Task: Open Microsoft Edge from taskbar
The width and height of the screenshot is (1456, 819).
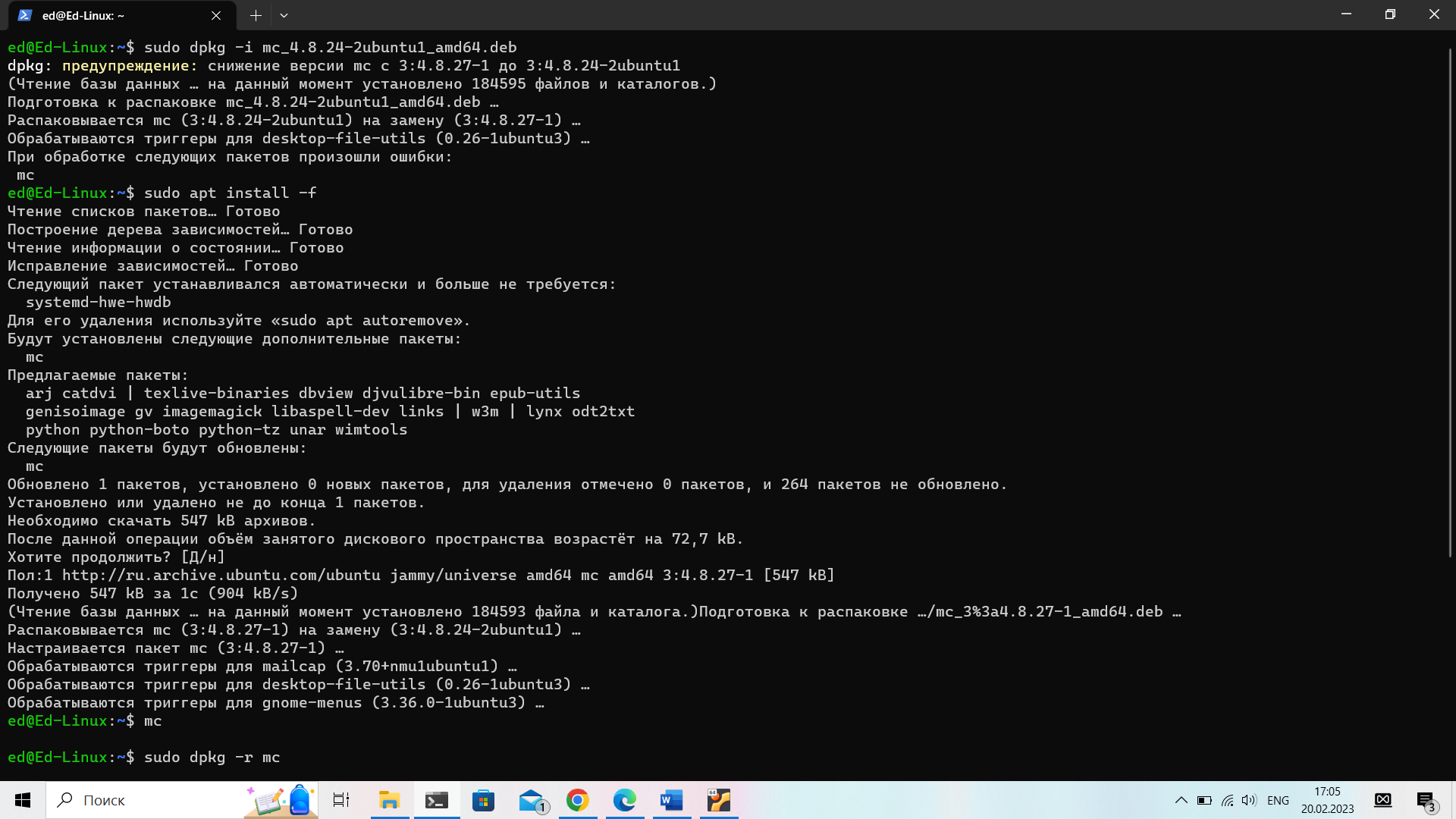Action: (x=625, y=800)
